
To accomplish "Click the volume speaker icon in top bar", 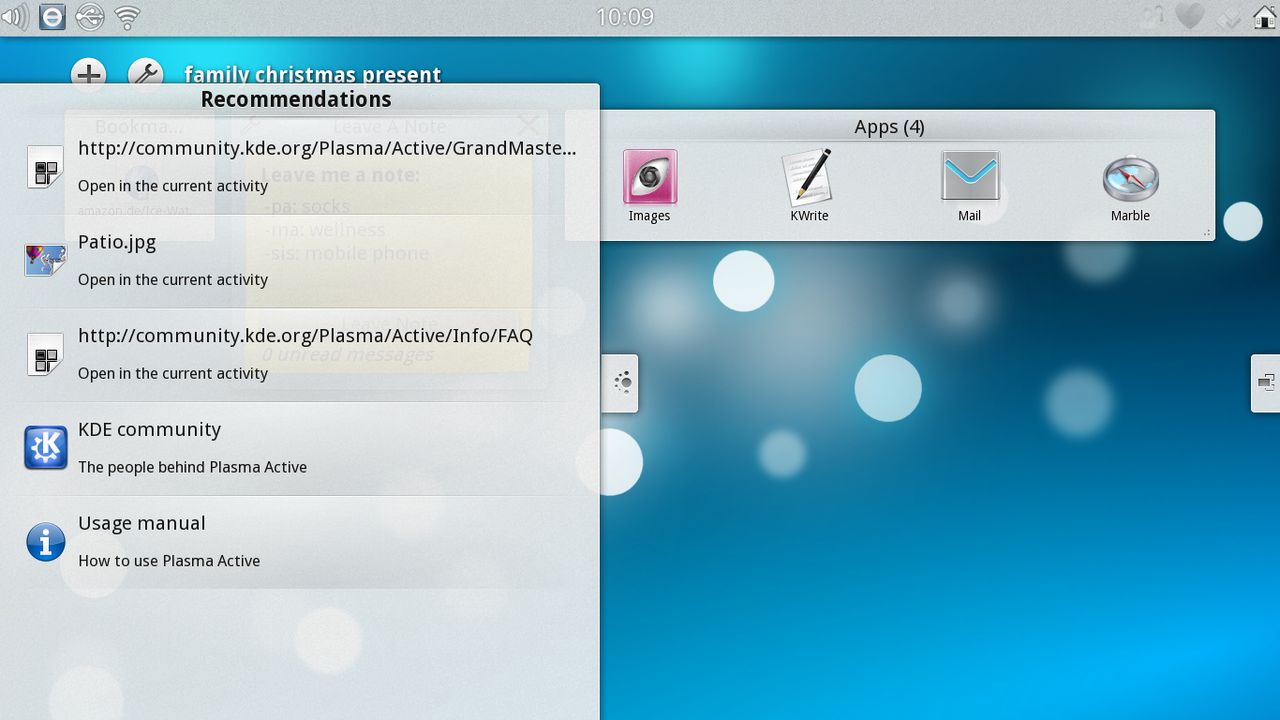I will [x=14, y=17].
